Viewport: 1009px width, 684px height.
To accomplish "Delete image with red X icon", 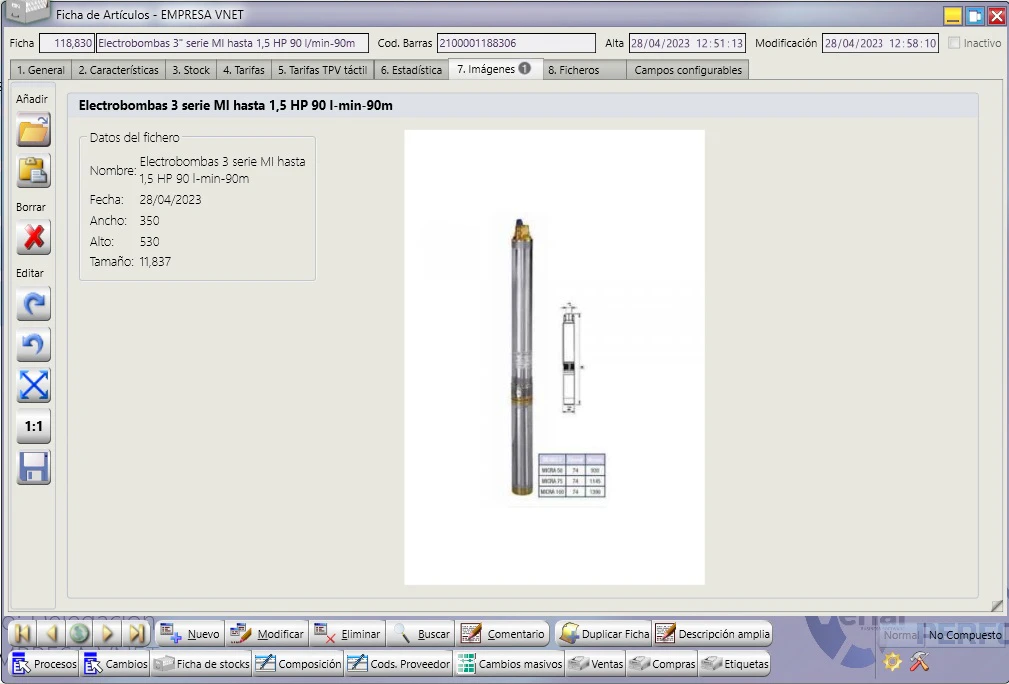I will [33, 237].
